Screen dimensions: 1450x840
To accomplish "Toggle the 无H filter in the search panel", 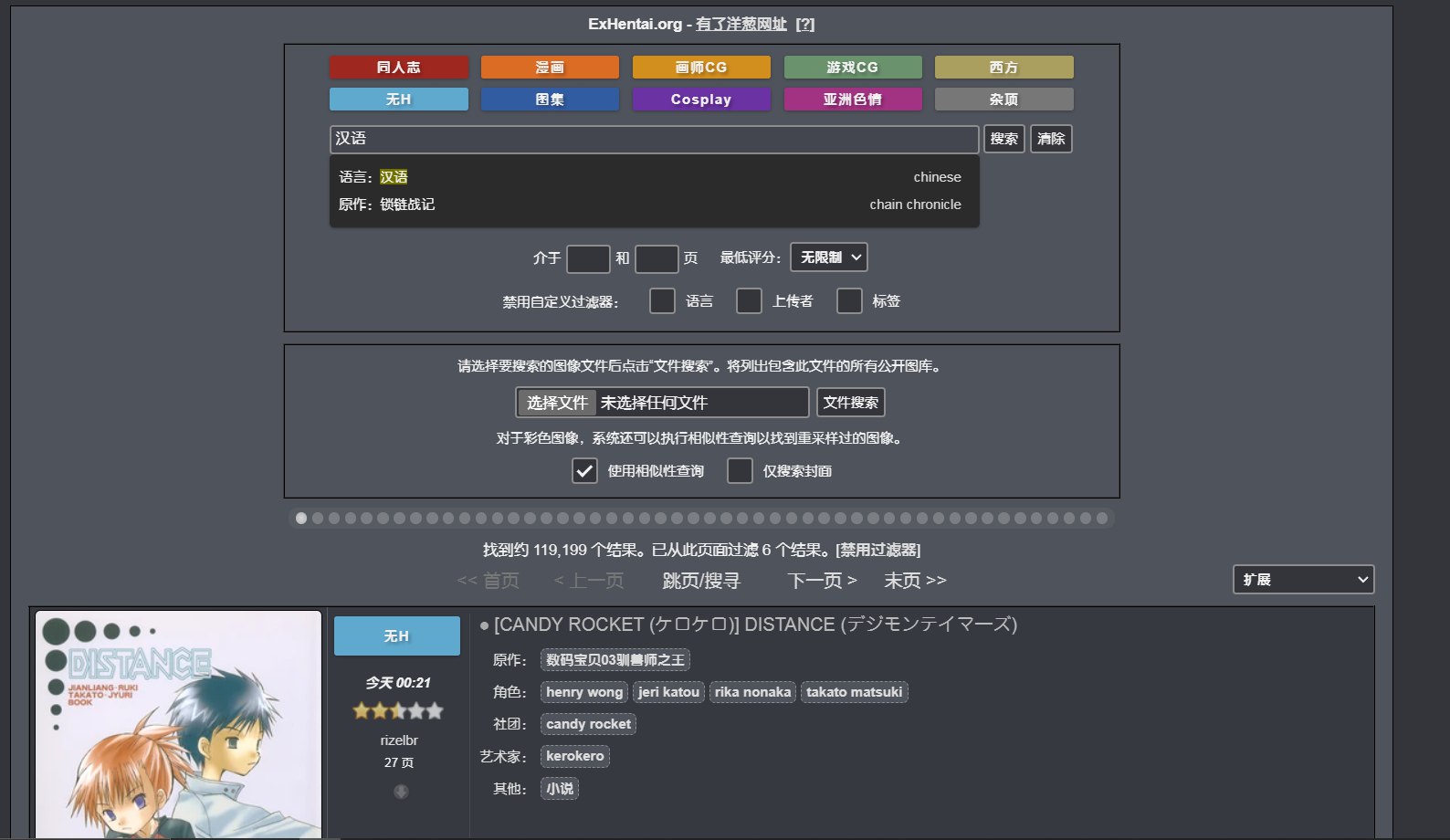I will coord(399,100).
